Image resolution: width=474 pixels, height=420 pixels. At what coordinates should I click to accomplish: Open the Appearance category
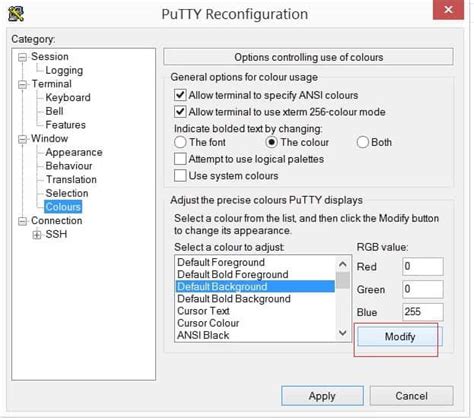(x=74, y=152)
